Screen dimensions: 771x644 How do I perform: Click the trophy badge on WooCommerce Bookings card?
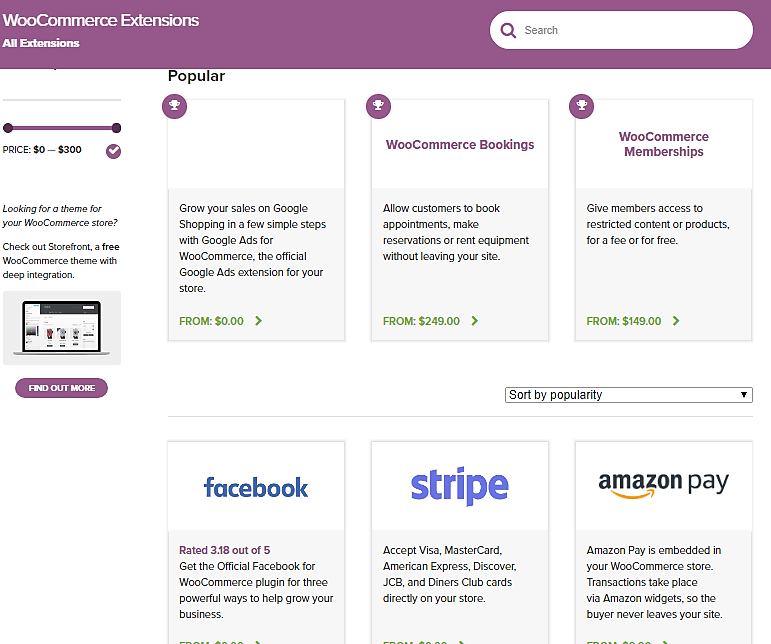coord(379,106)
